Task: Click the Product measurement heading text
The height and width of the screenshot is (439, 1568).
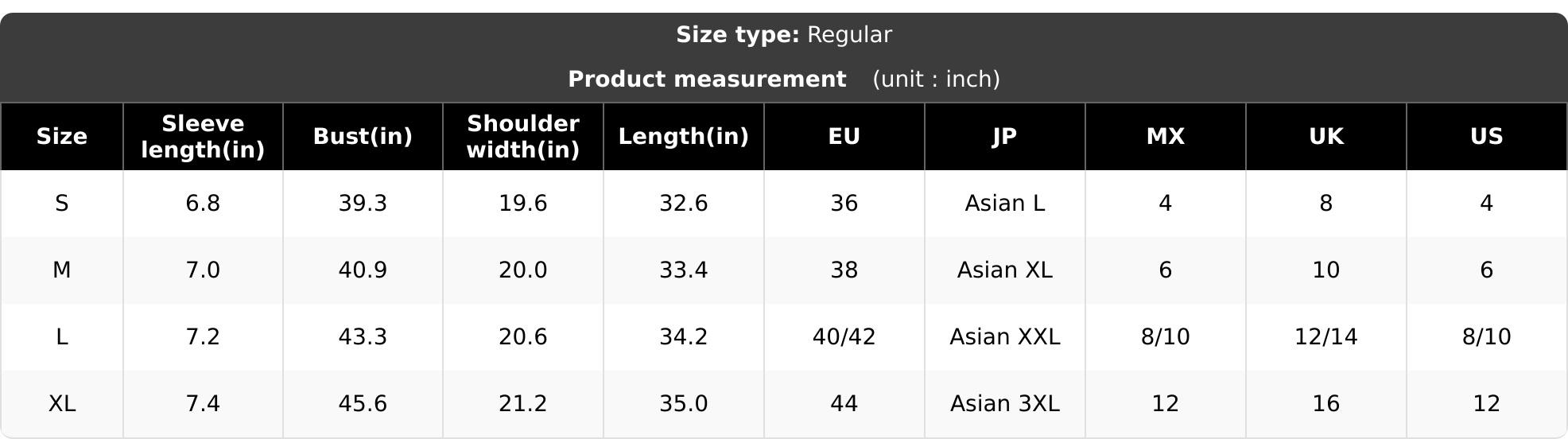Action: (707, 80)
